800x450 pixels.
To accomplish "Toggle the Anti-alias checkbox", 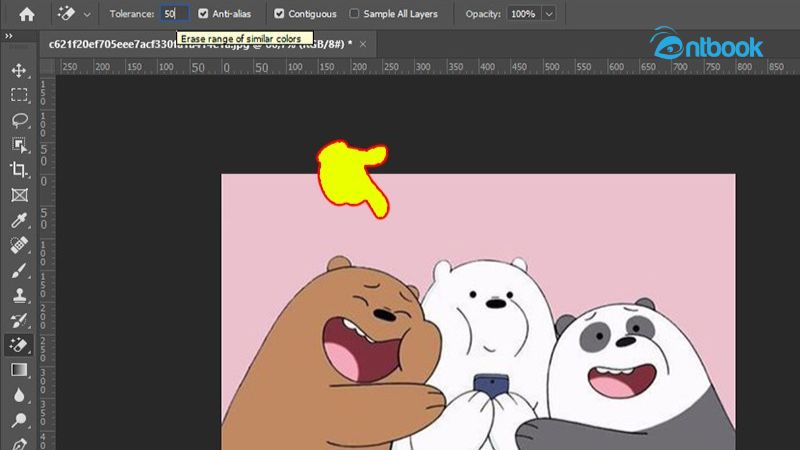I will pos(203,14).
